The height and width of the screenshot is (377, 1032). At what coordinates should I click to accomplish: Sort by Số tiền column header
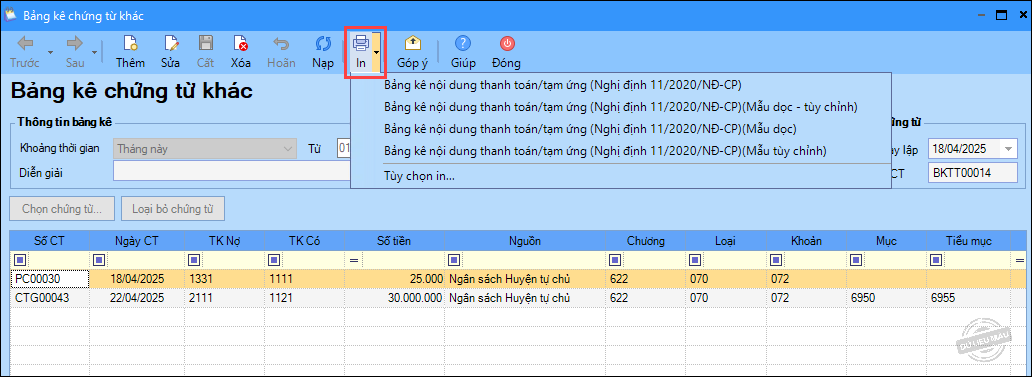coord(394,241)
